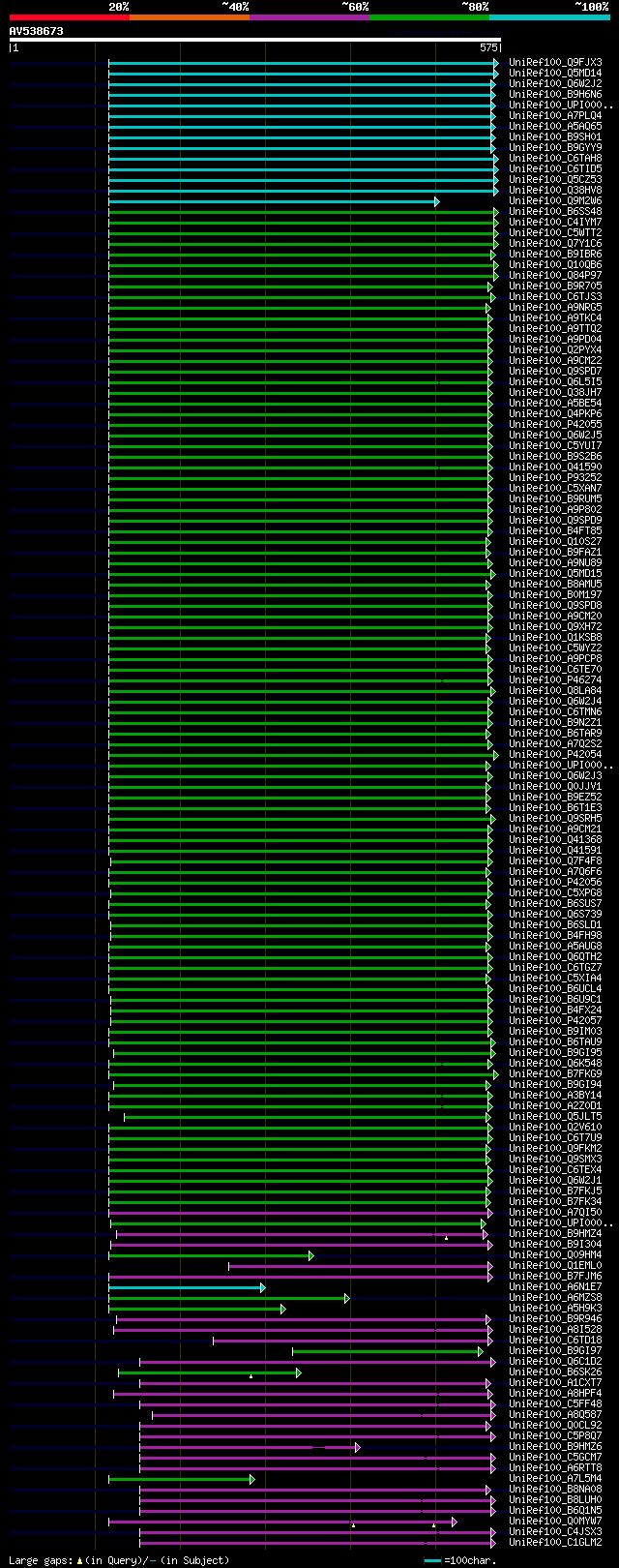This screenshot has width=619, height=1568.
Task: Click the red identity legend segment
Action: pos(69,17)
